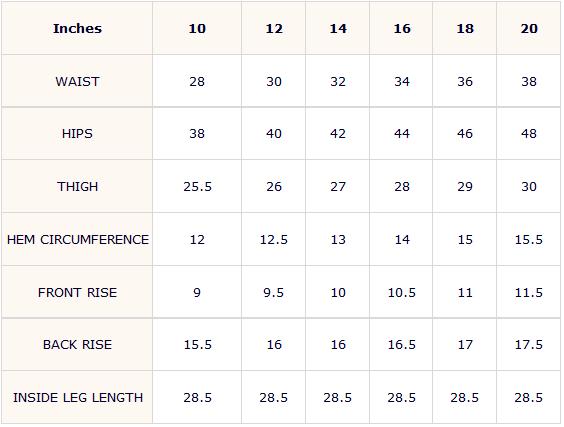Click the thigh value 25.5
Image resolution: width=564 pixels, height=427 pixels.
tap(197, 187)
